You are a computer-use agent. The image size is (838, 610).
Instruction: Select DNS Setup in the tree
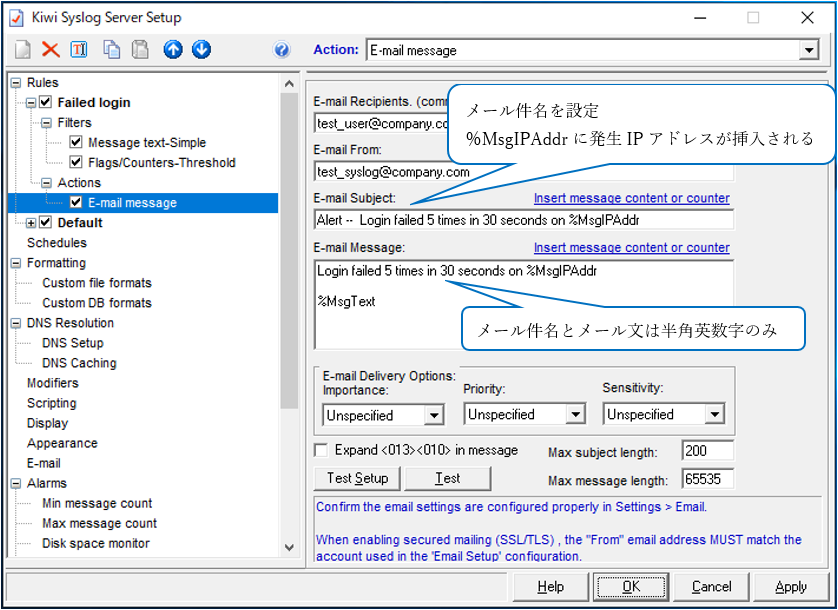[73, 343]
